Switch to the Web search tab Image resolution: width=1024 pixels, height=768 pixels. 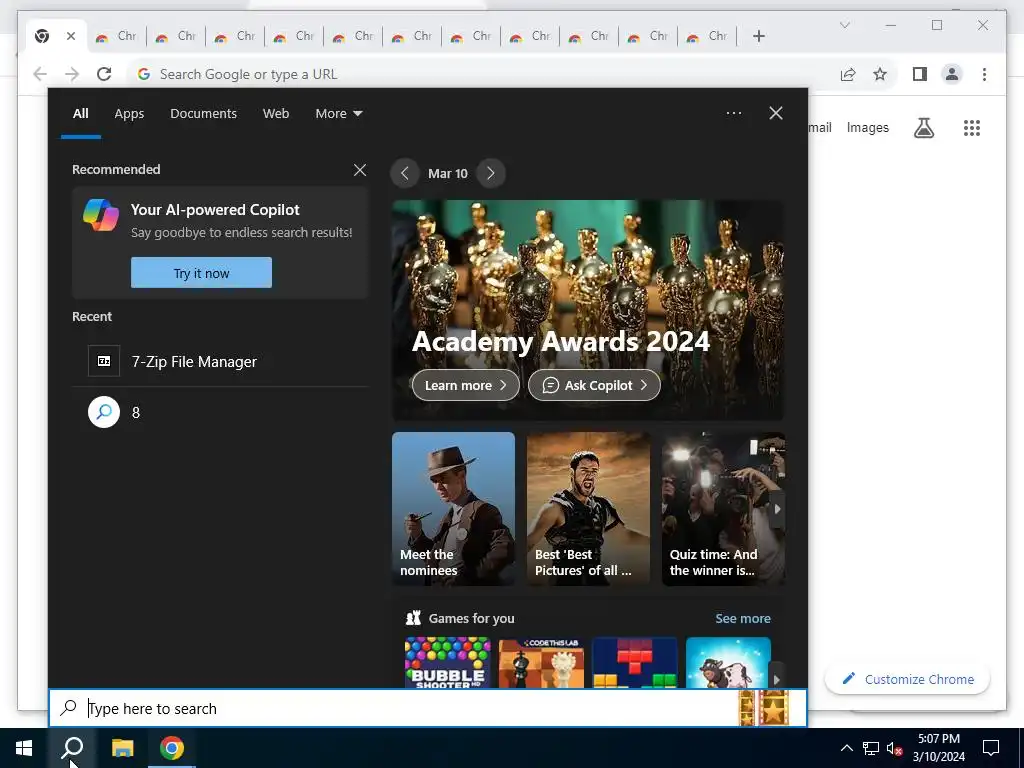coord(276,113)
